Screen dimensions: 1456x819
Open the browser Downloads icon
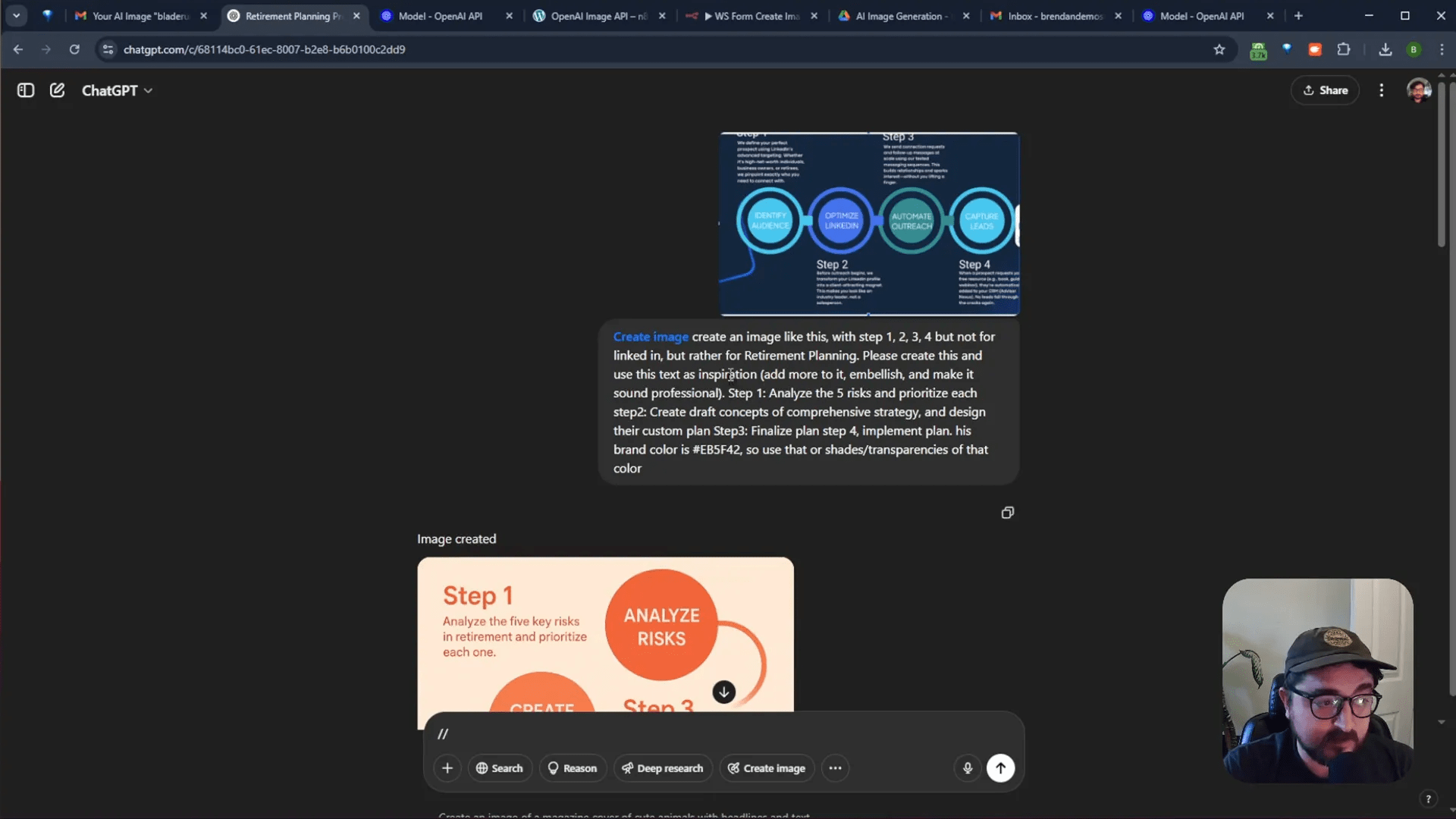point(1385,49)
